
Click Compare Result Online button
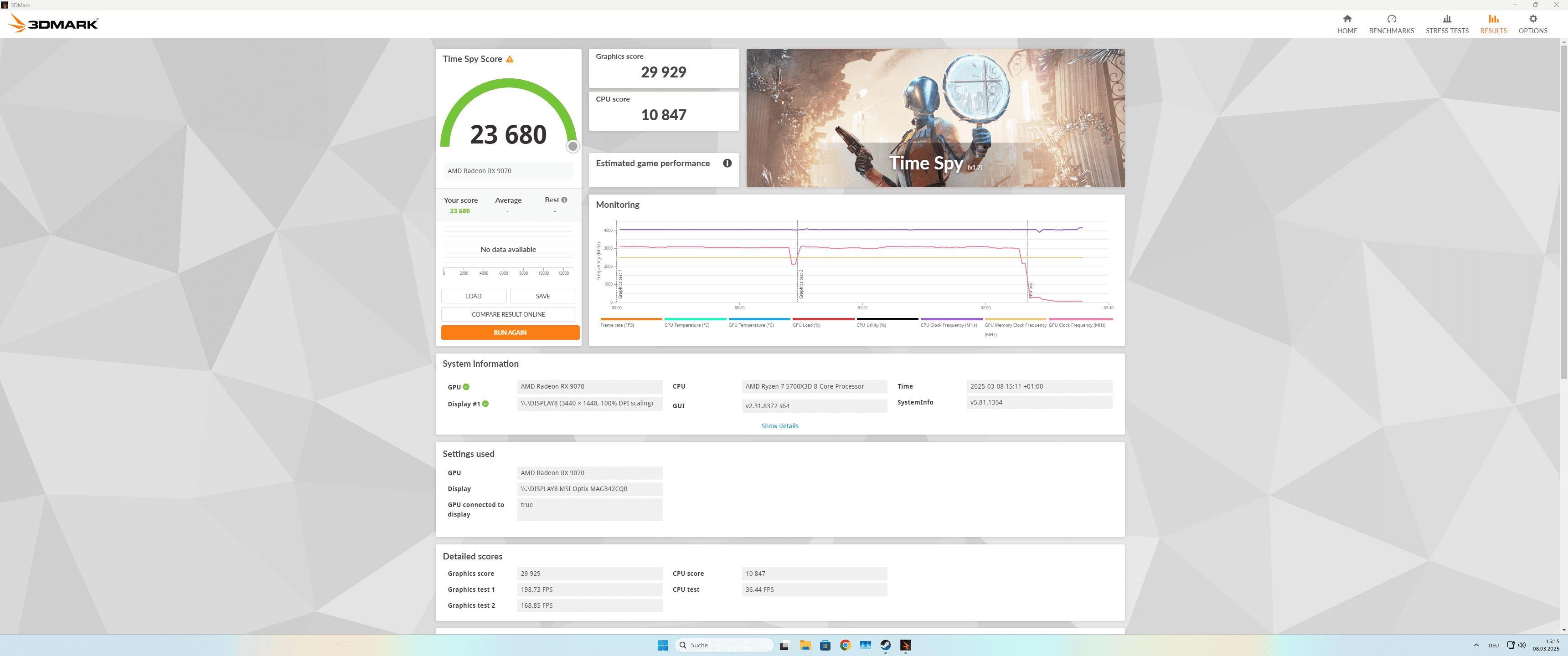pos(508,314)
